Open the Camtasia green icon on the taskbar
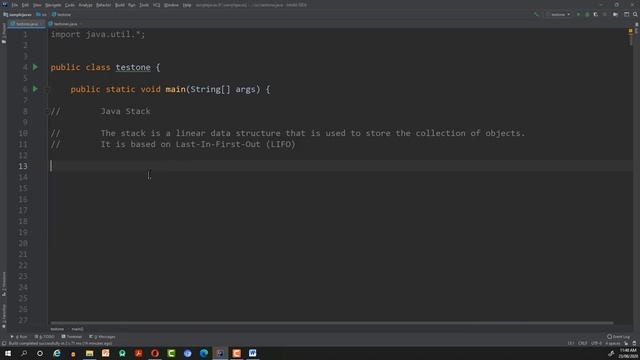 [x=171, y=353]
